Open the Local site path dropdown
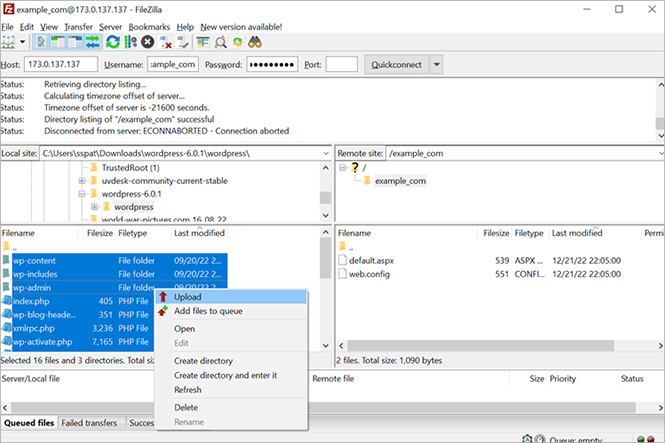The height and width of the screenshot is (443, 665). click(x=326, y=154)
